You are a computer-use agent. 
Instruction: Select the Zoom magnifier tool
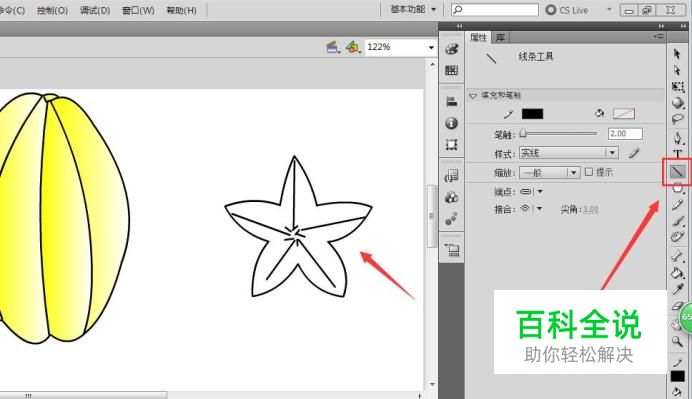(x=677, y=341)
